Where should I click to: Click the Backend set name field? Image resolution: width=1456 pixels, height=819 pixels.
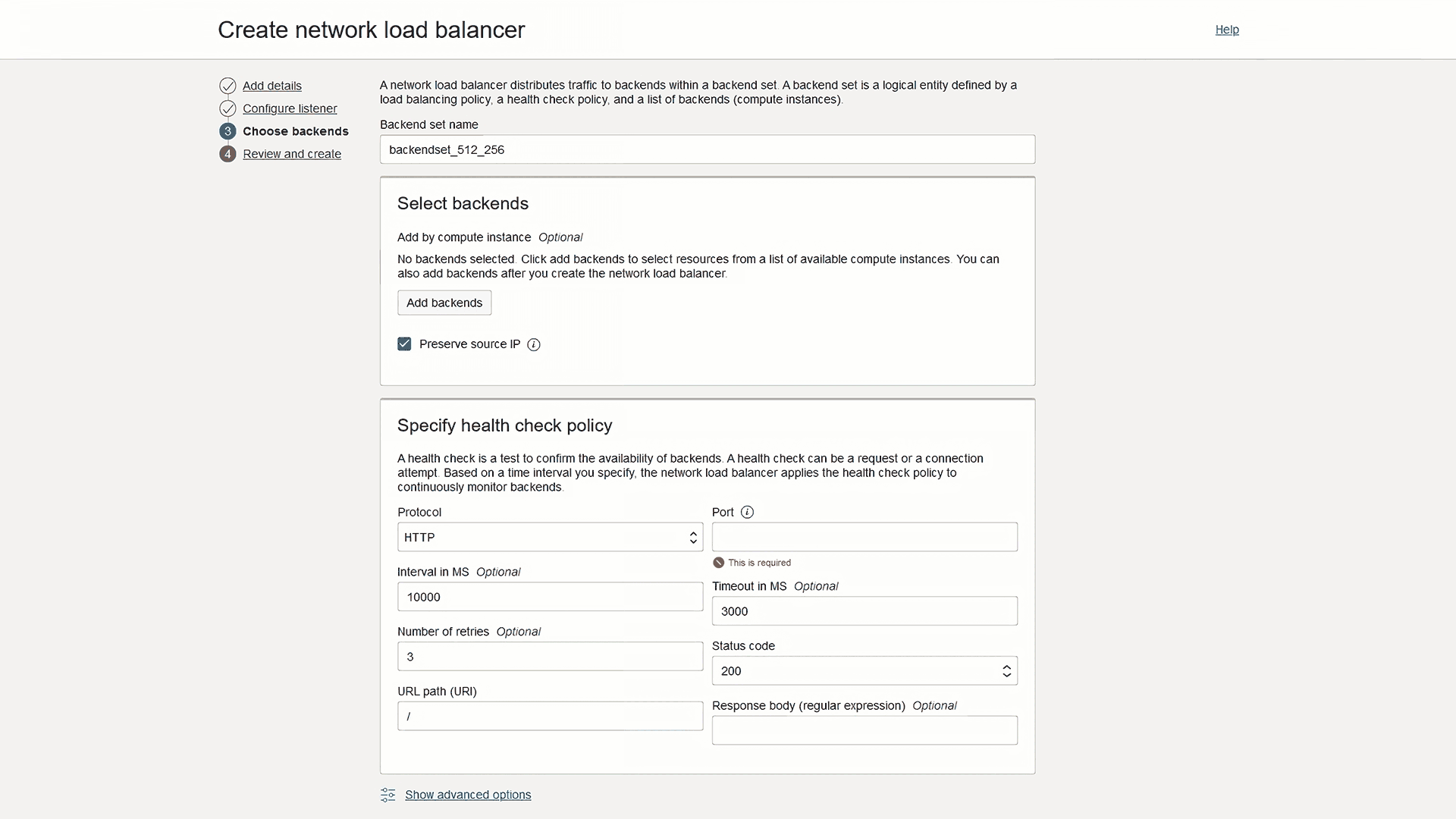coord(707,149)
